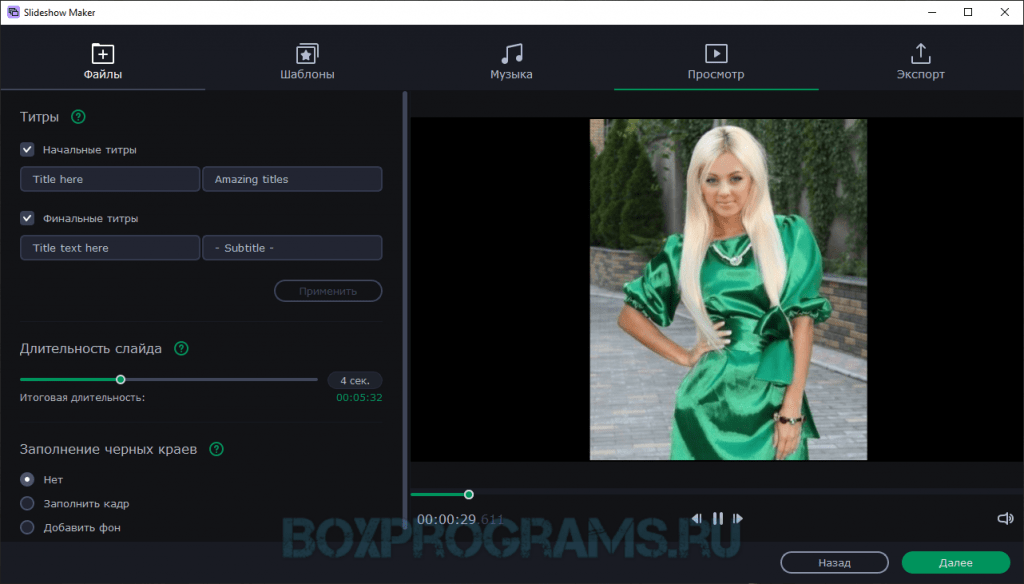
Task: Click the preview photo of the slideshow
Action: (728, 289)
